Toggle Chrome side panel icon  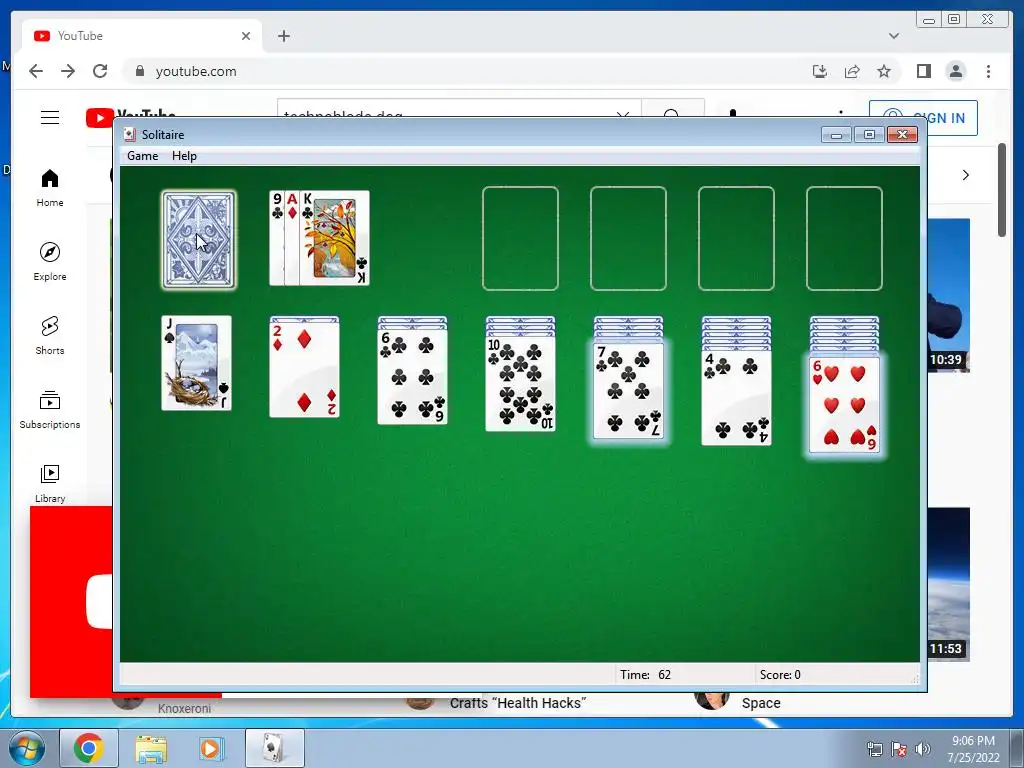(923, 71)
